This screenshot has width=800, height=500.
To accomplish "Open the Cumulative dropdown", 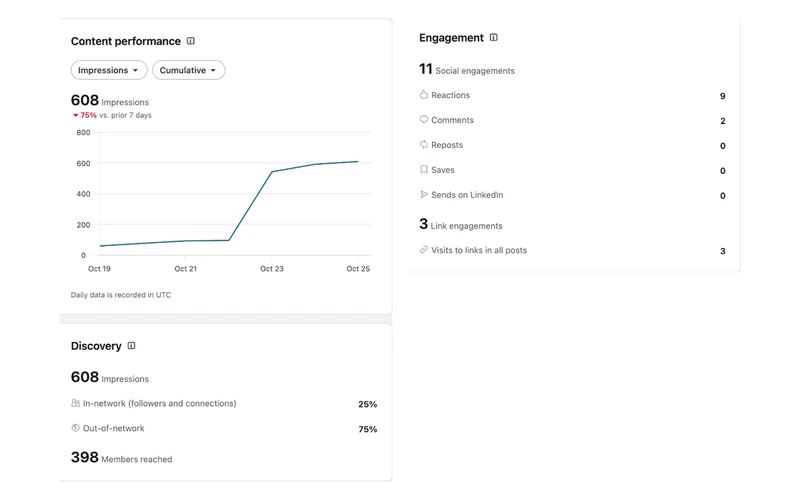I will tap(188, 70).
